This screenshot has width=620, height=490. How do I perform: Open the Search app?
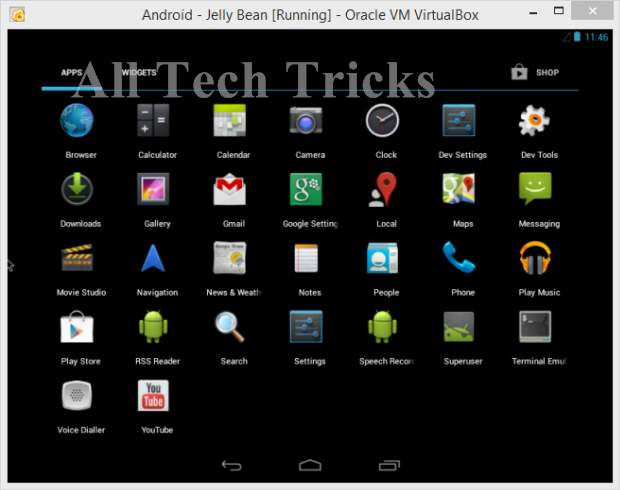229,327
